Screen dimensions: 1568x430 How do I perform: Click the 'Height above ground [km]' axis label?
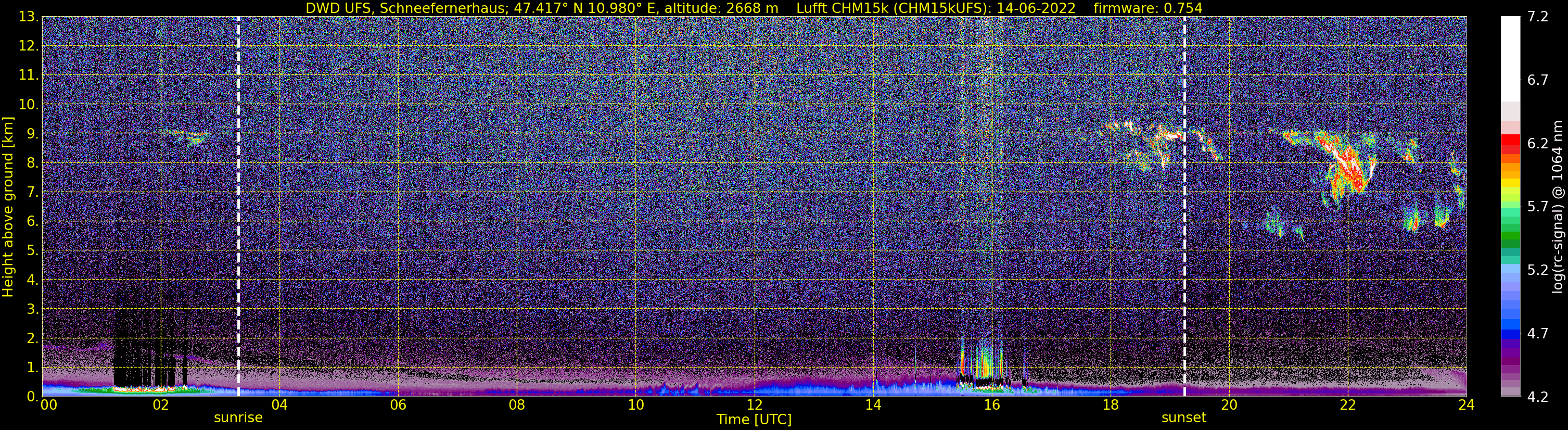pos(8,207)
